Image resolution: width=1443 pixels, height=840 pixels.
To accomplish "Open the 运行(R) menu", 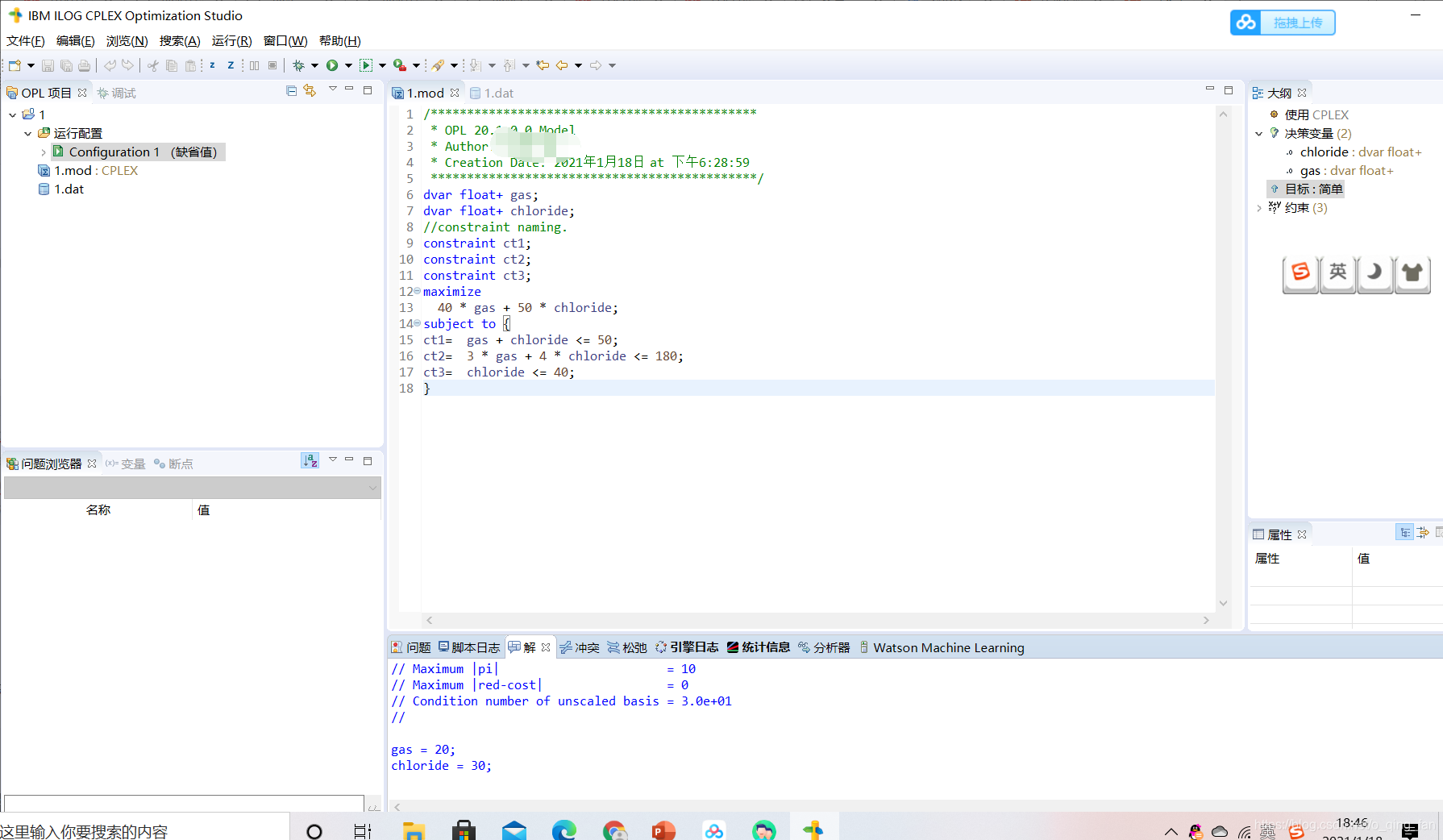I will click(231, 41).
